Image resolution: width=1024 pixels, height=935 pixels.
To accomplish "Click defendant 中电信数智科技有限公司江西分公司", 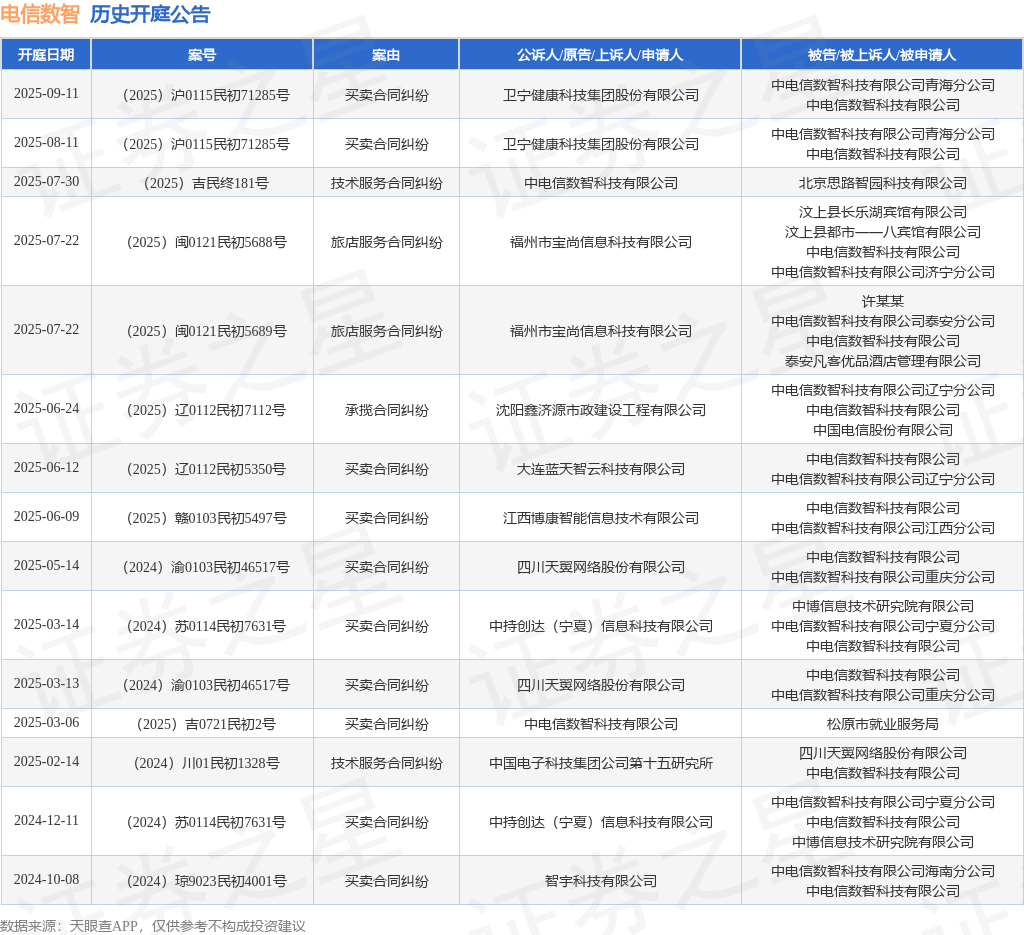I will tap(882, 528).
